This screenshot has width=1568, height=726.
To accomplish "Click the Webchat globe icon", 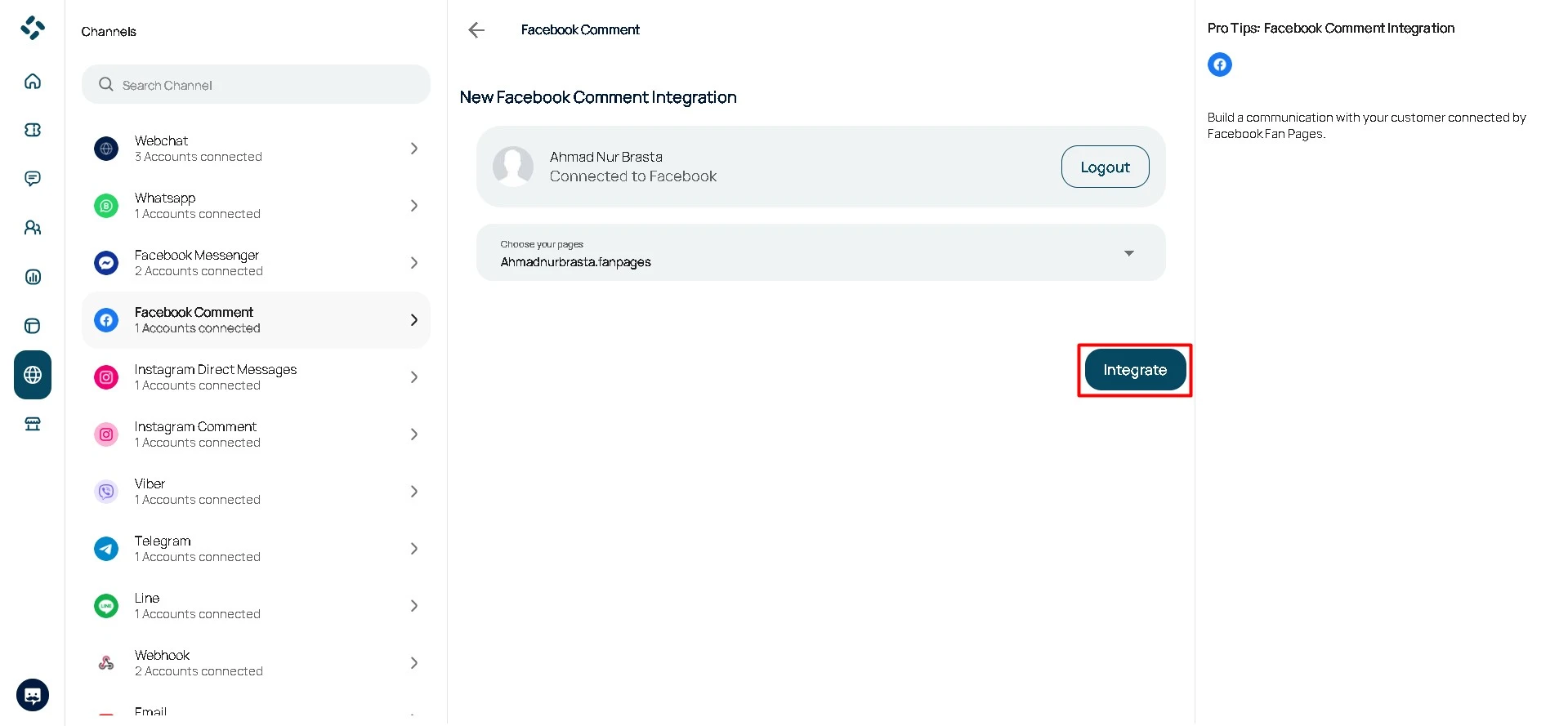I will coord(106,149).
